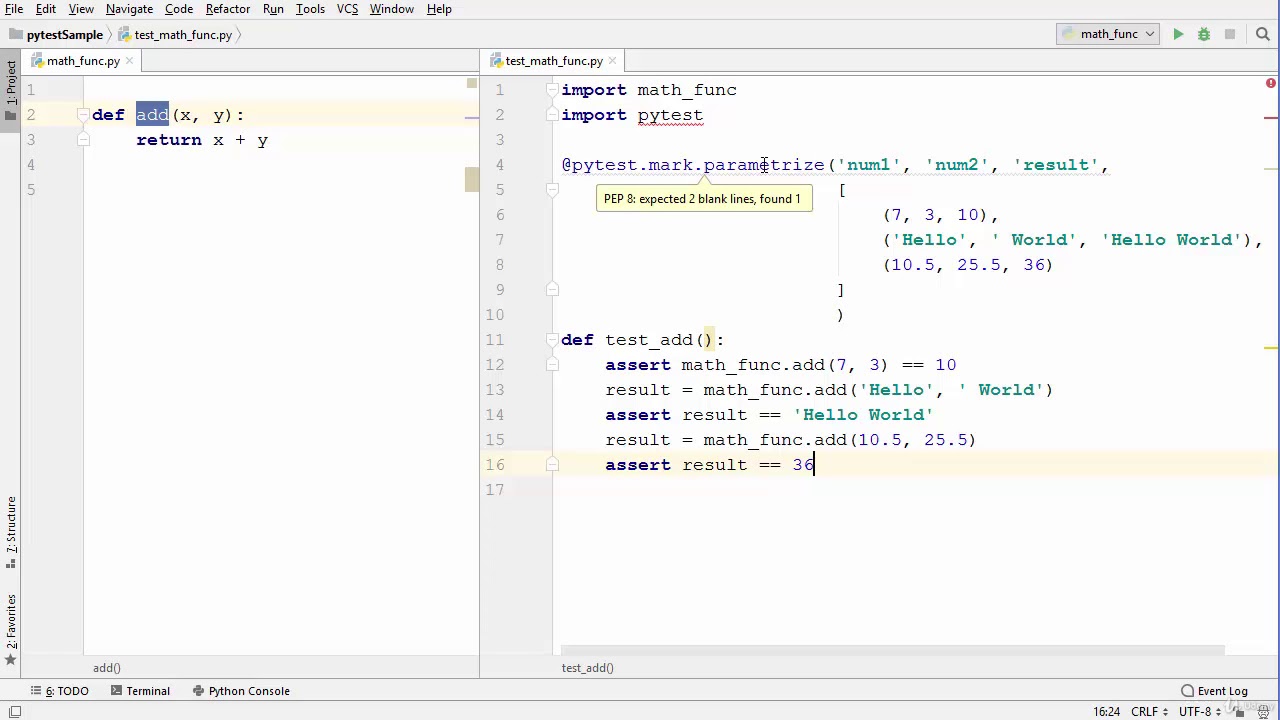
Task: Open the Code menu
Action: 179,9
